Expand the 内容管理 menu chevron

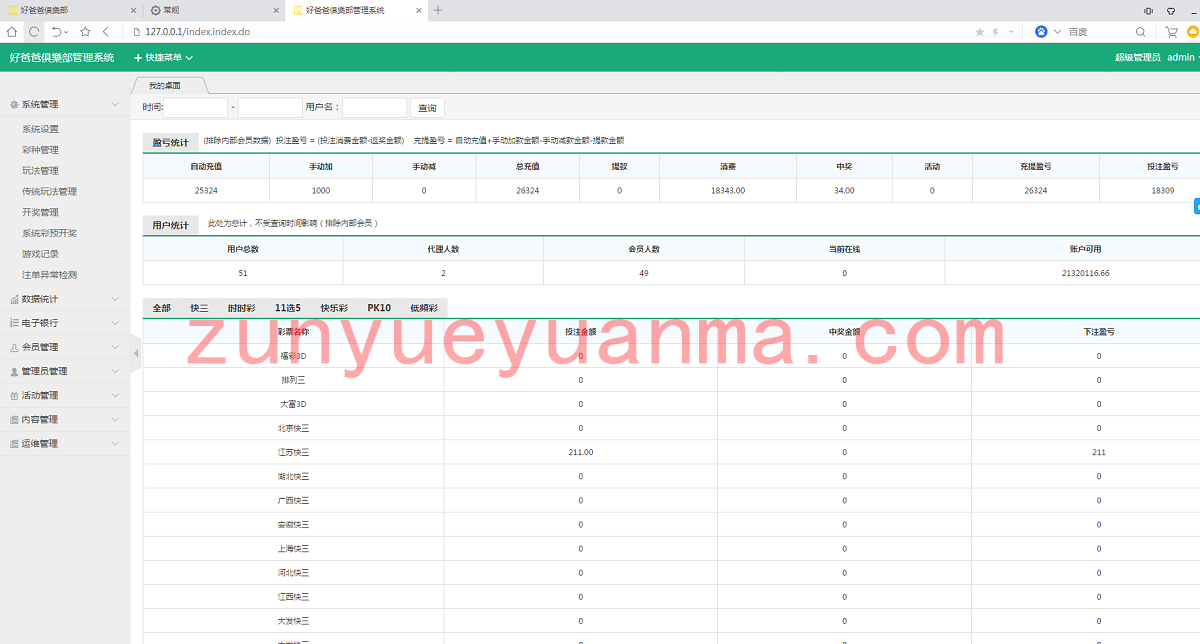pyautogui.click(x=116, y=419)
